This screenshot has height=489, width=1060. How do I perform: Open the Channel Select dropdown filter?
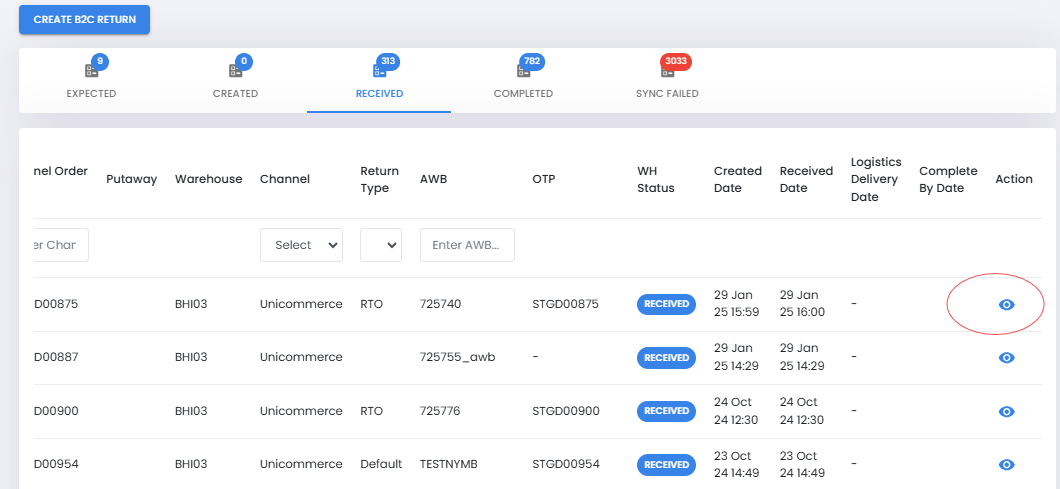(x=302, y=245)
